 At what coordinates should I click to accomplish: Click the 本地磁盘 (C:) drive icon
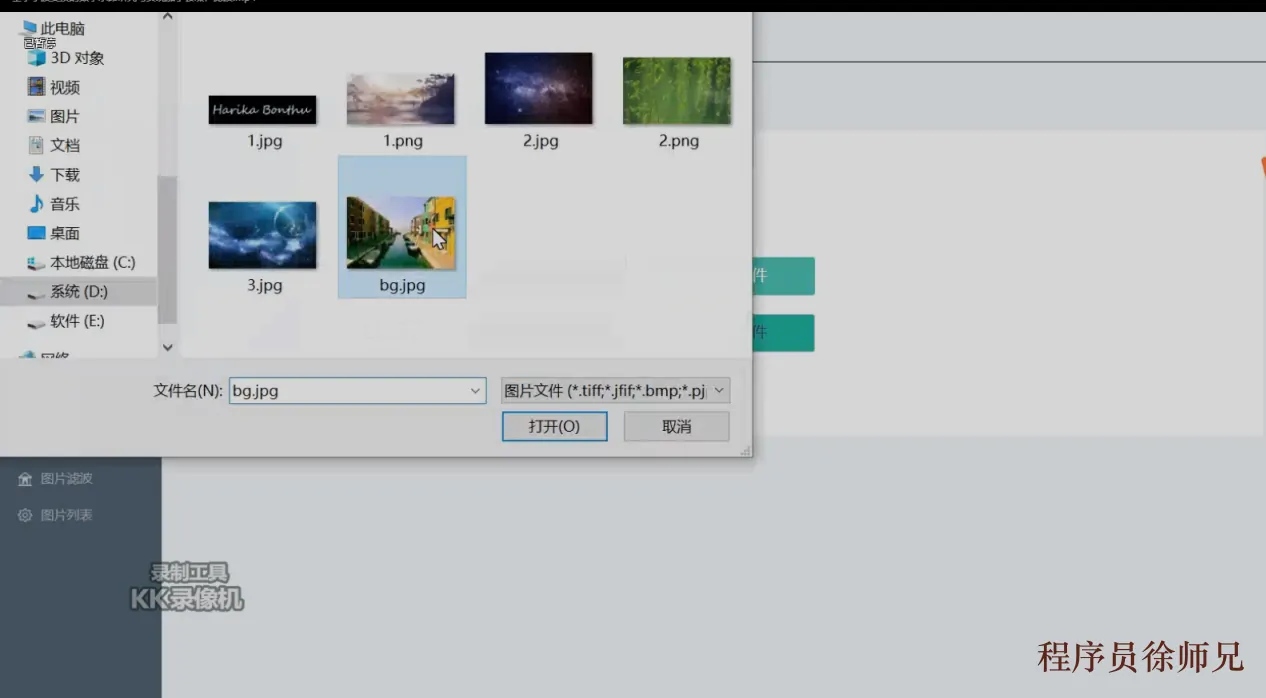point(37,263)
